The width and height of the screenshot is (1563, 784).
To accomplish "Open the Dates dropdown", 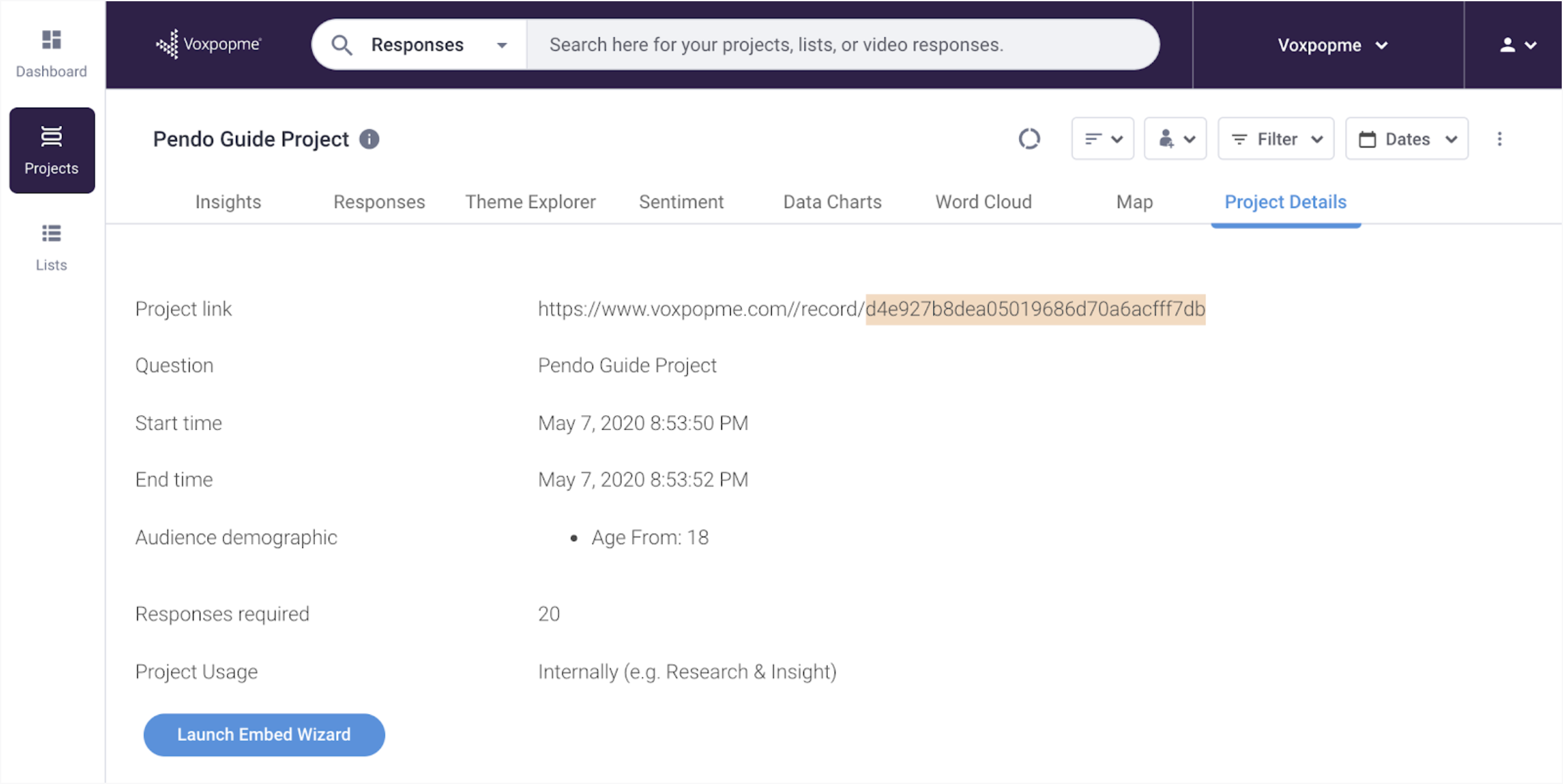I will (1406, 138).
